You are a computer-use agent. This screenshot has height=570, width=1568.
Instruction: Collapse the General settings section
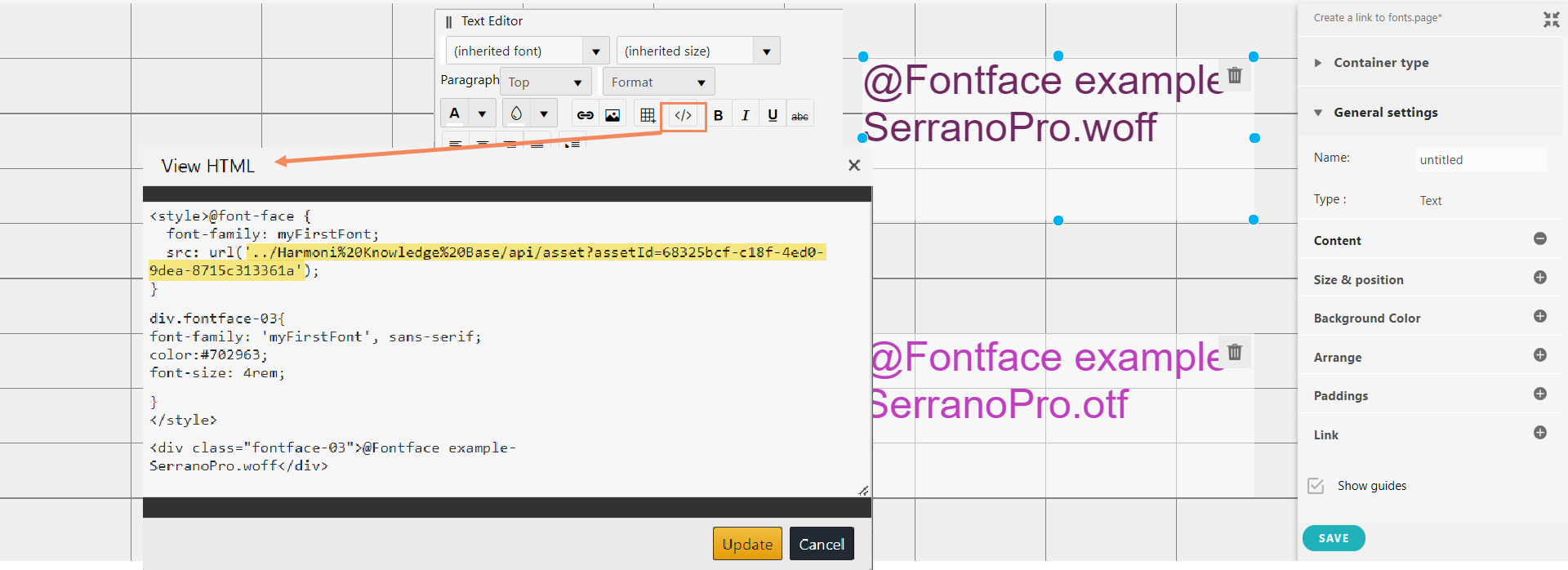(x=1430, y=113)
